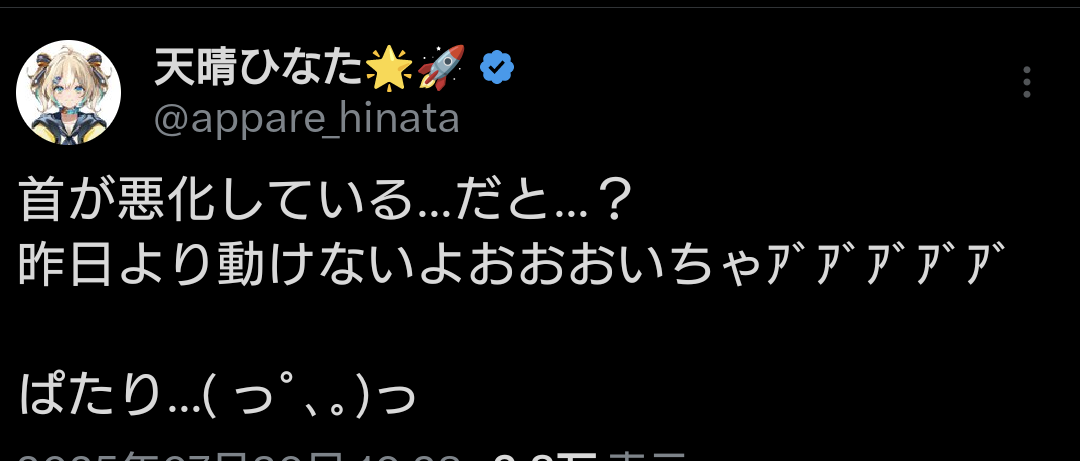Click the blue verified checkmark badge

click(497, 68)
